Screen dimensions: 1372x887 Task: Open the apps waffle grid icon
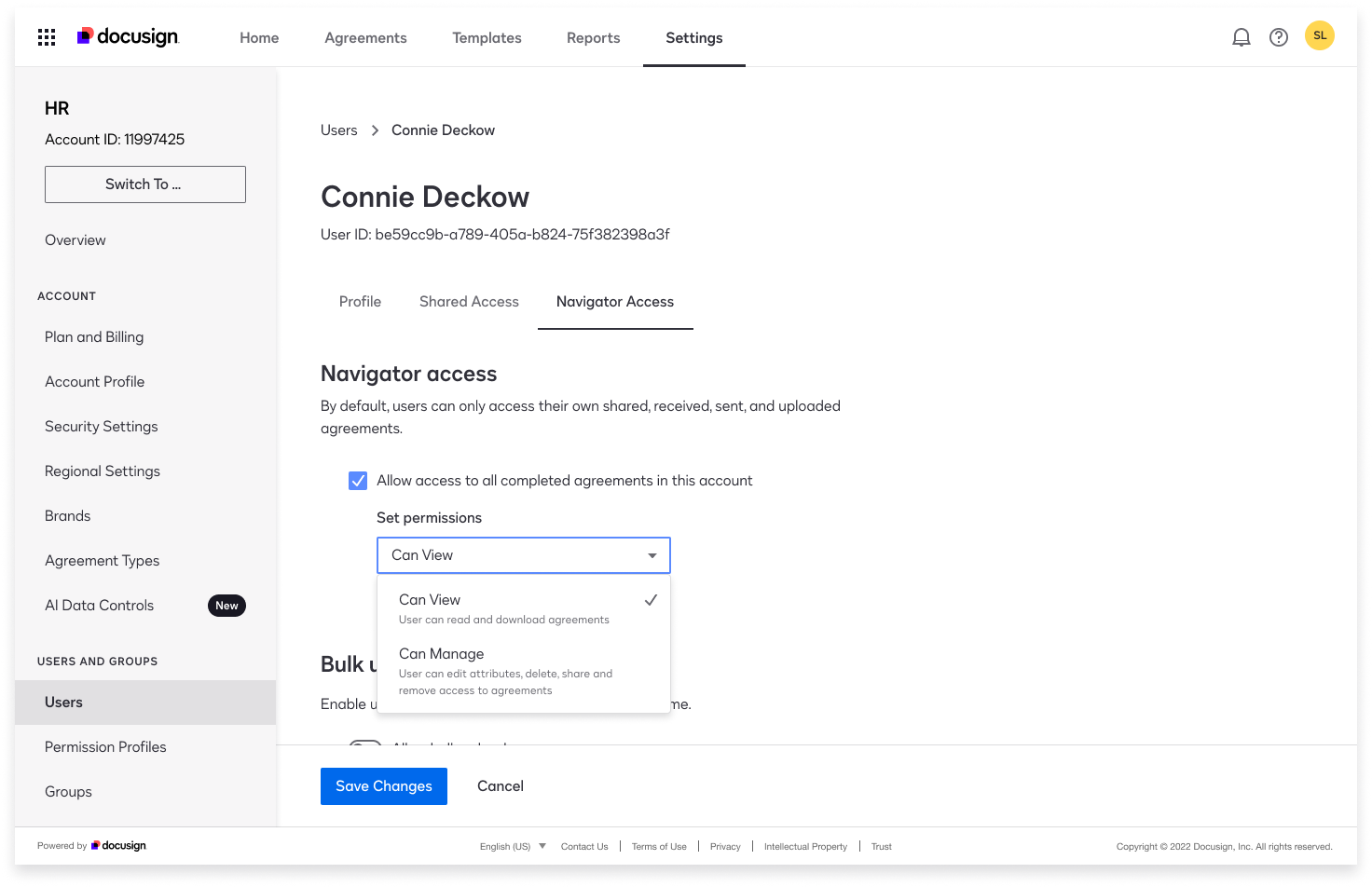click(x=46, y=36)
